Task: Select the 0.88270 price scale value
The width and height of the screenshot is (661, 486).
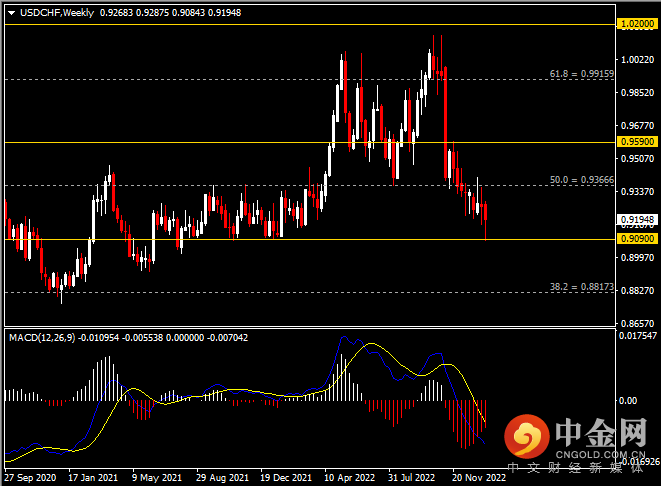Action: [637, 290]
